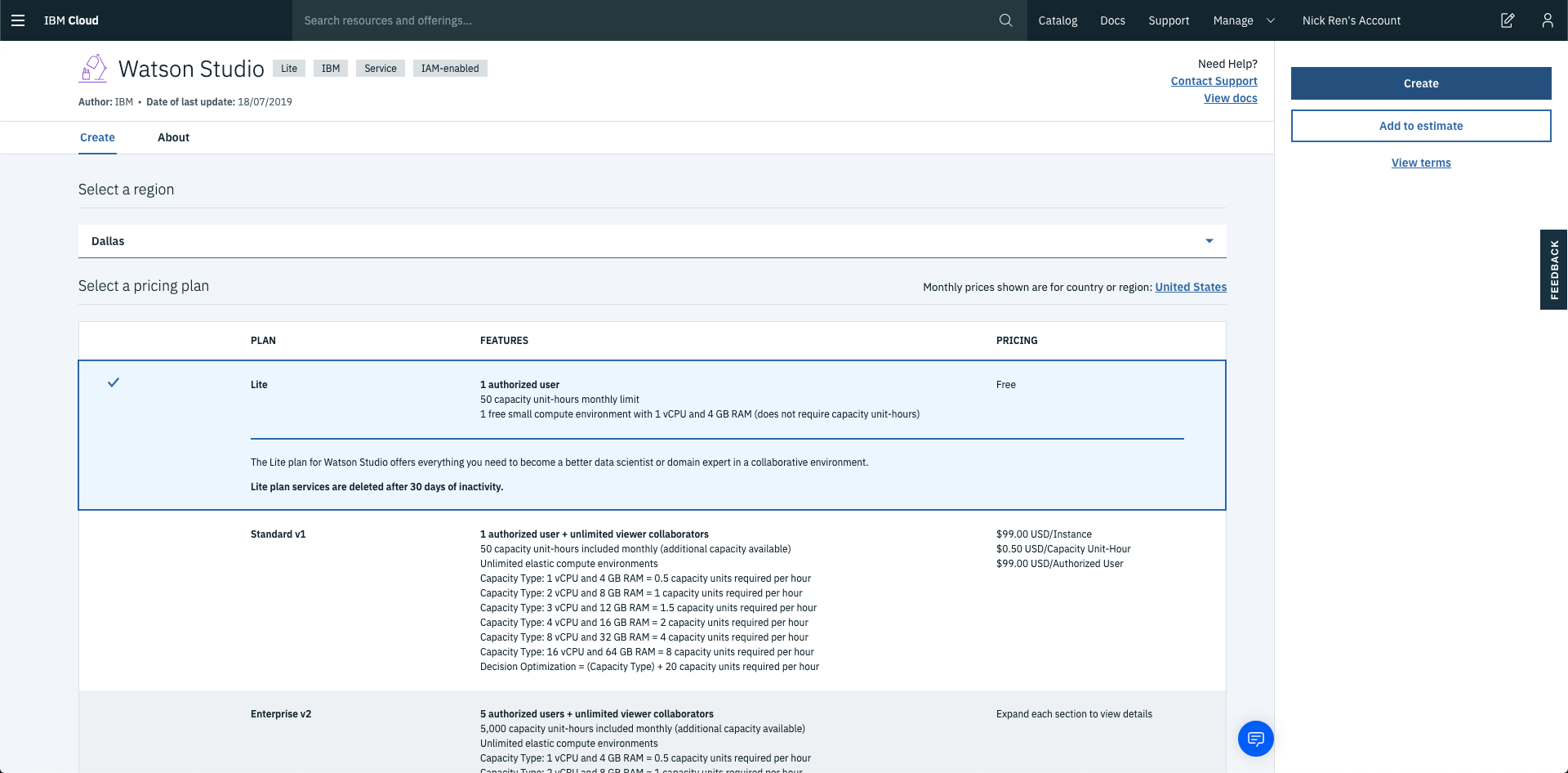
Task: Click the $99.00 USD/Authorized User text
Action: (1059, 564)
